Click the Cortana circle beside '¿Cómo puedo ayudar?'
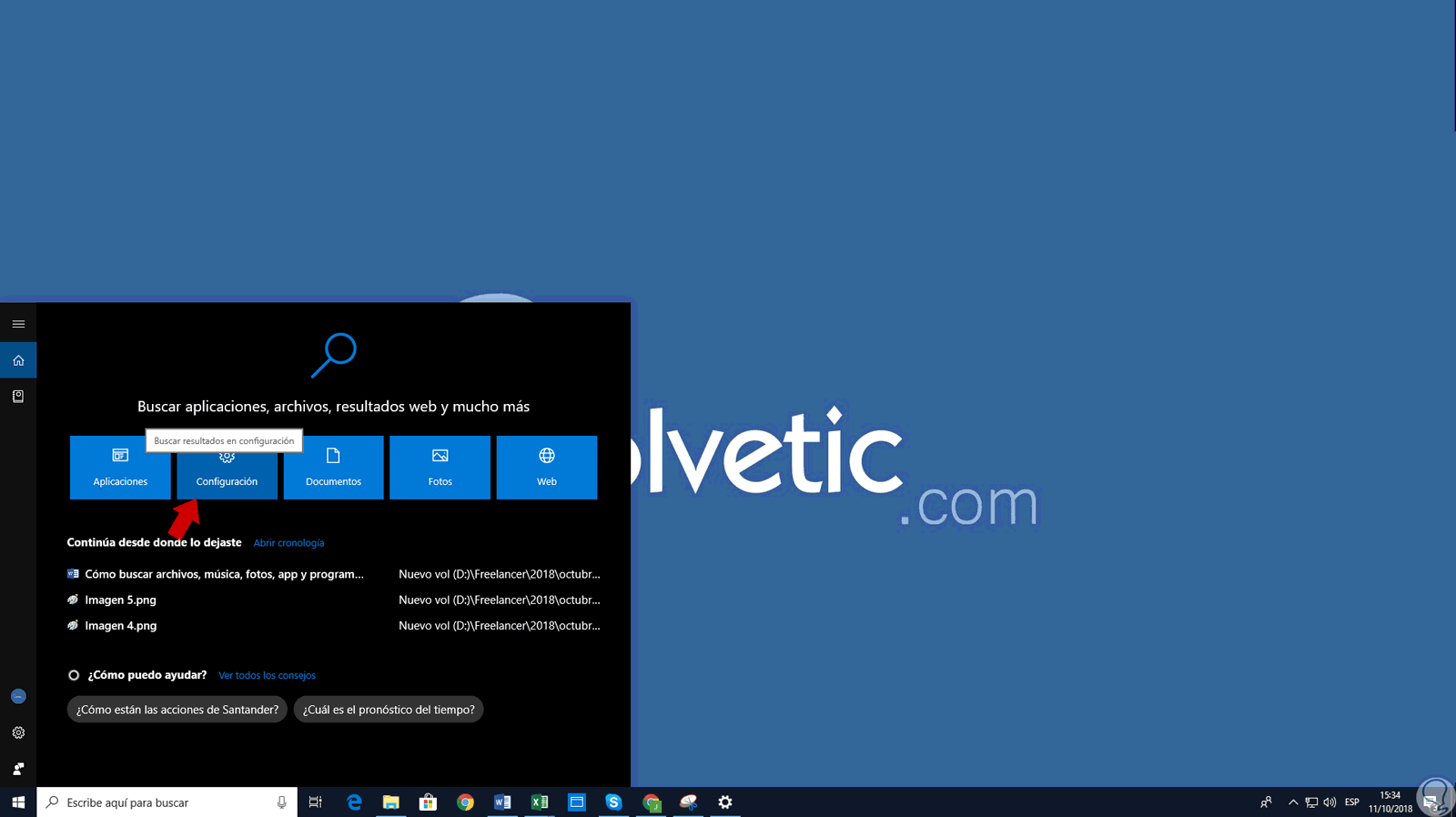Image resolution: width=1456 pixels, height=817 pixels. pos(74,675)
